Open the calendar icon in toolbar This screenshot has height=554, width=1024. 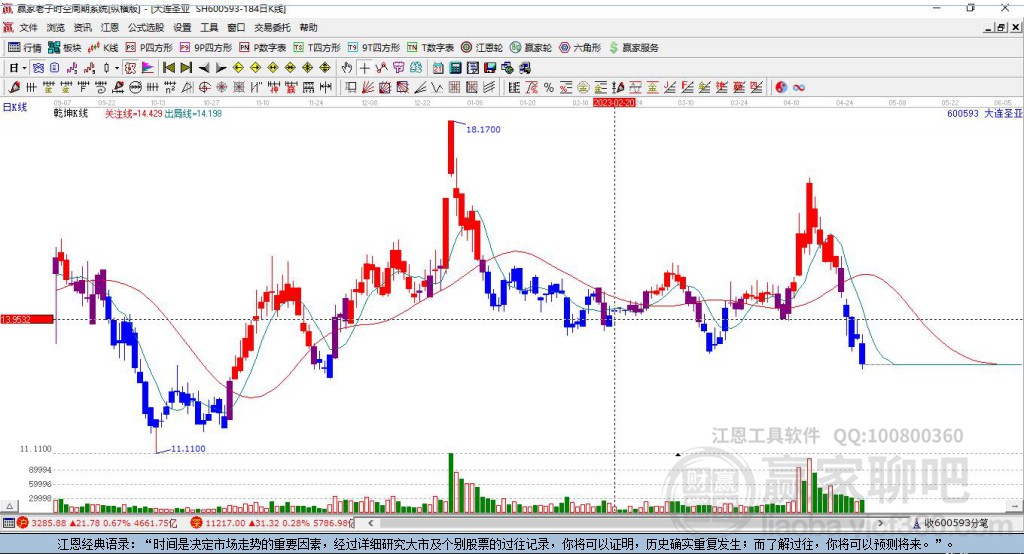tap(438, 68)
